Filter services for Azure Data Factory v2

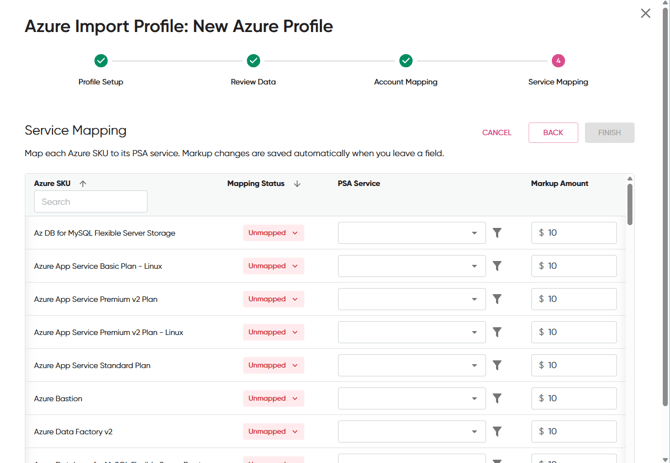(x=497, y=431)
